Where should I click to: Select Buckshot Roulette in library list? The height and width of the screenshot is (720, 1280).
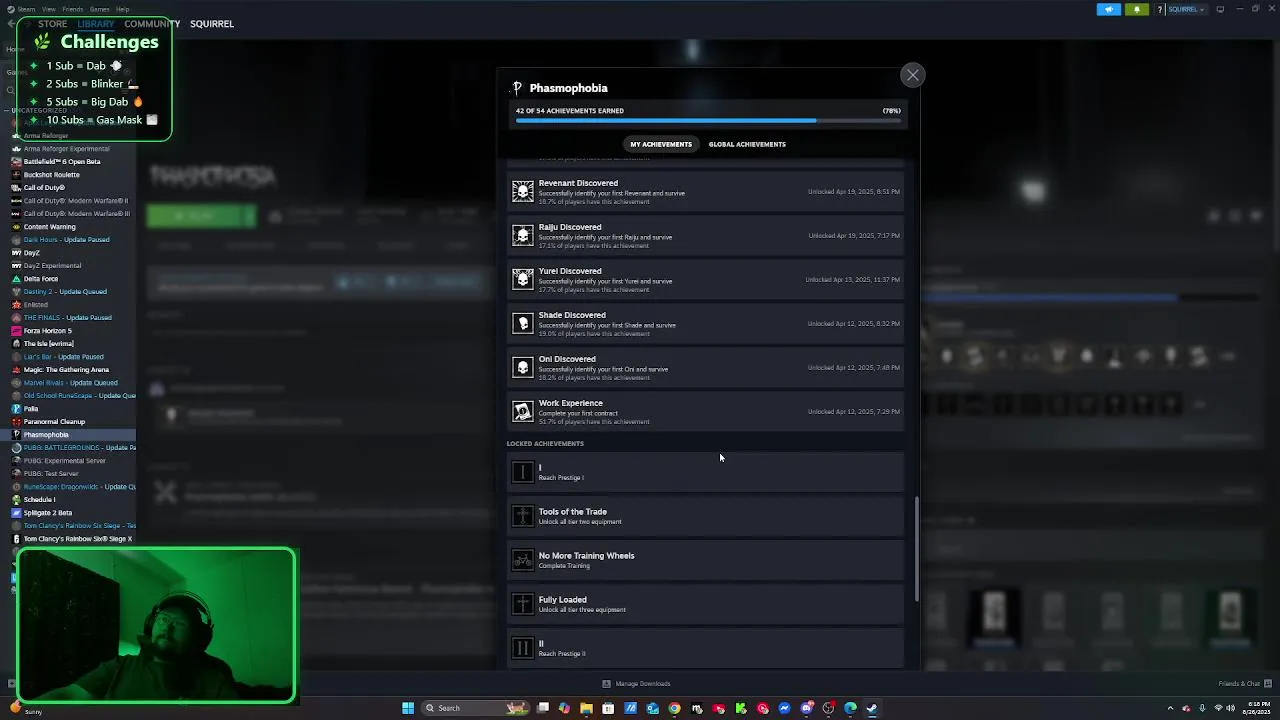coord(52,174)
